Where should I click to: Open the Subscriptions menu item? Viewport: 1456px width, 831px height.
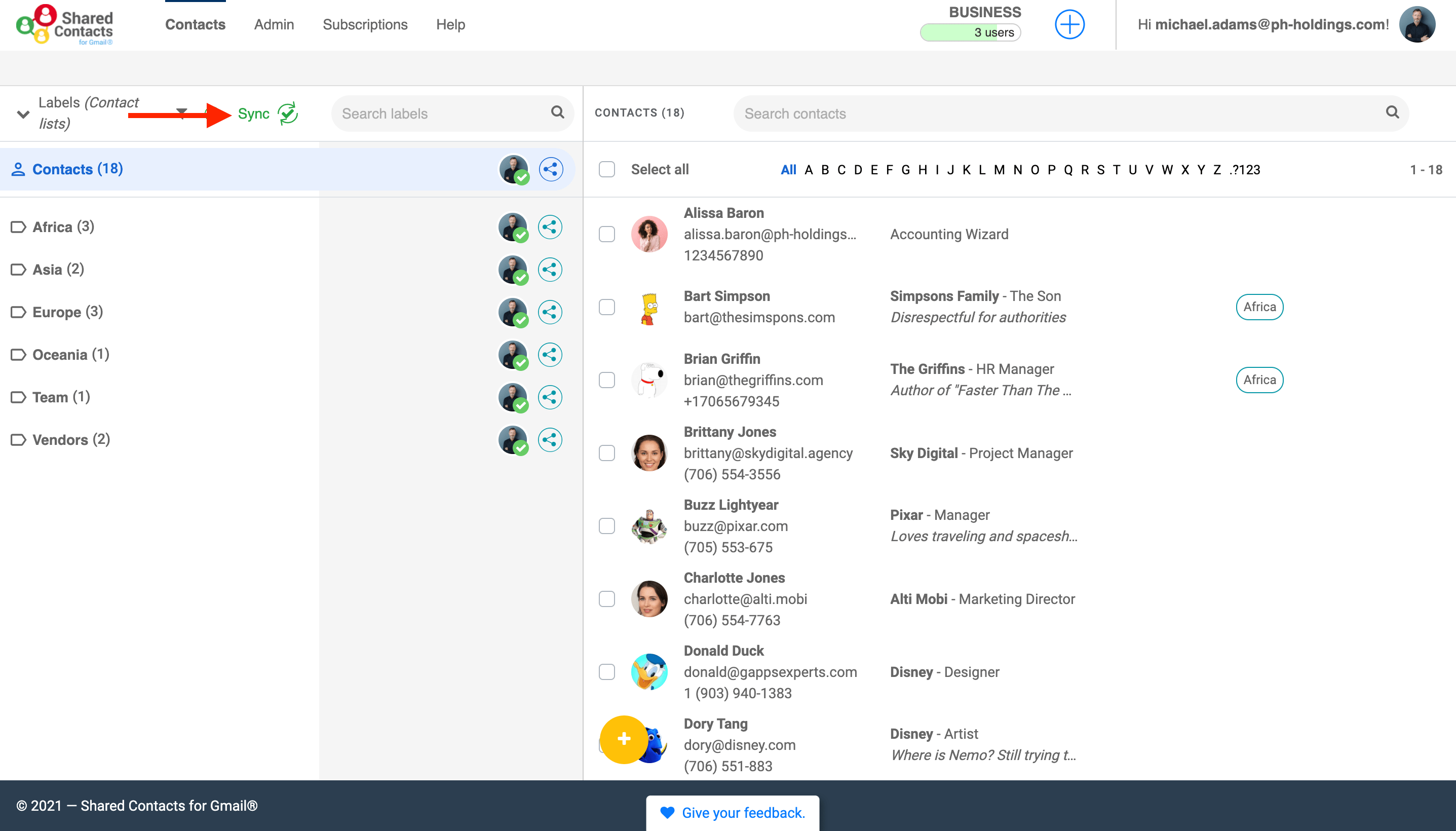tap(365, 24)
